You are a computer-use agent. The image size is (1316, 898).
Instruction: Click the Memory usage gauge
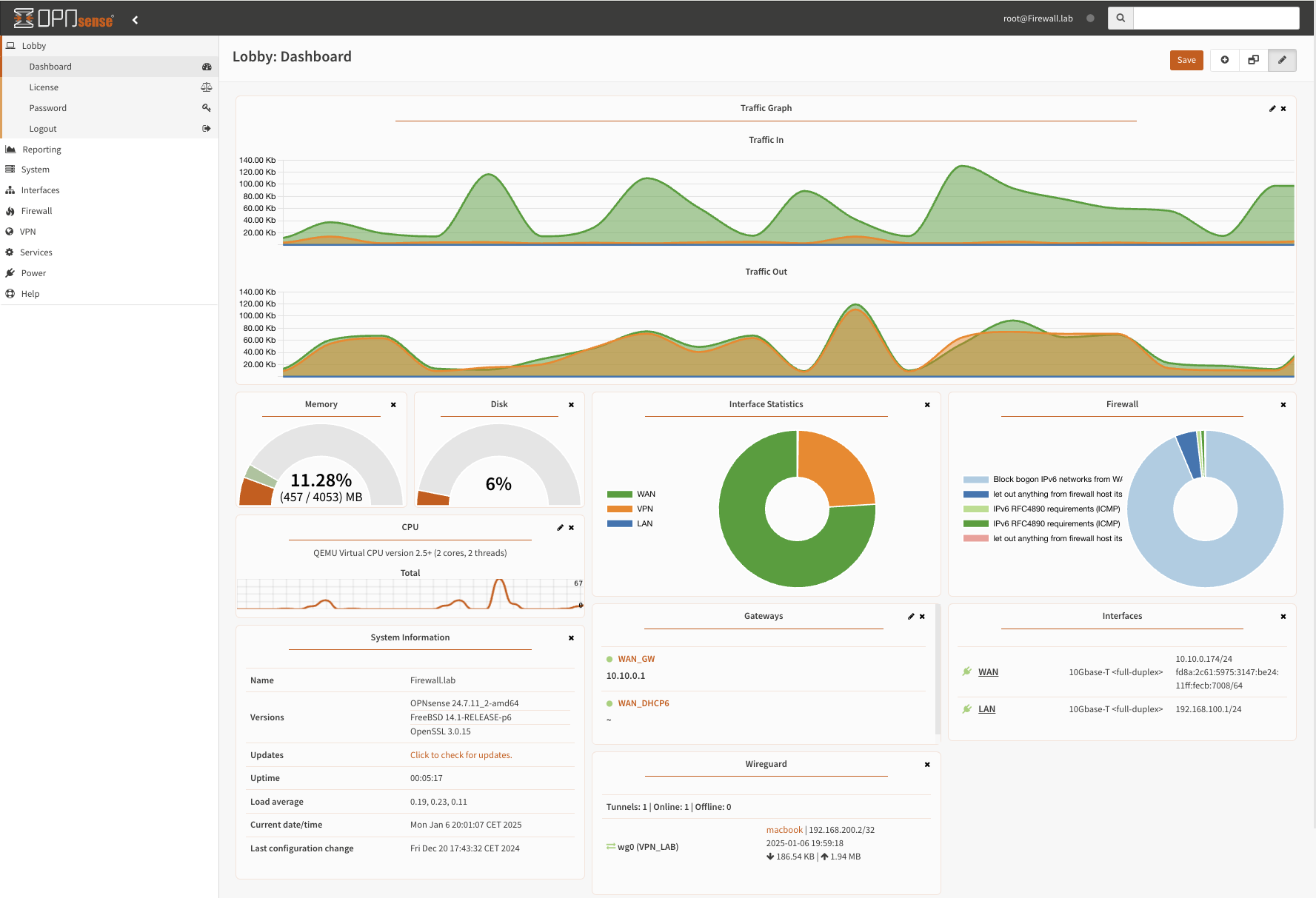(321, 465)
